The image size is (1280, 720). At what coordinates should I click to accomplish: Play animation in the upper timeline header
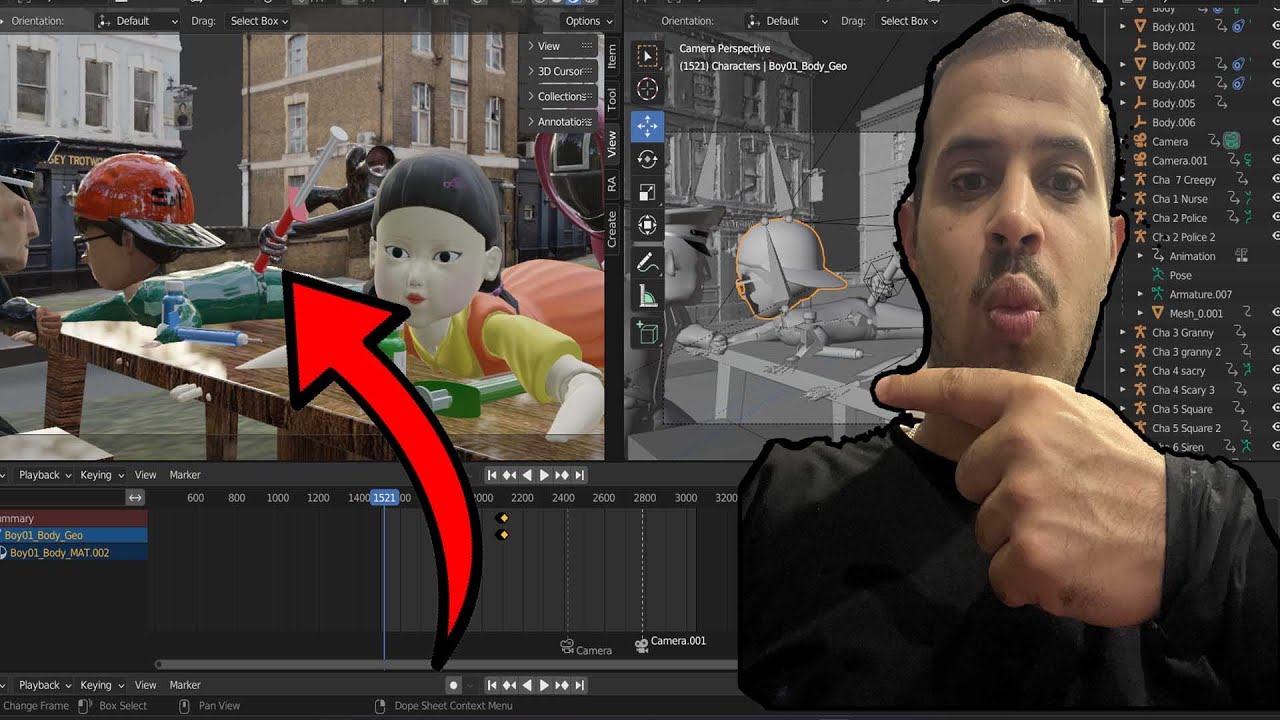tap(544, 475)
